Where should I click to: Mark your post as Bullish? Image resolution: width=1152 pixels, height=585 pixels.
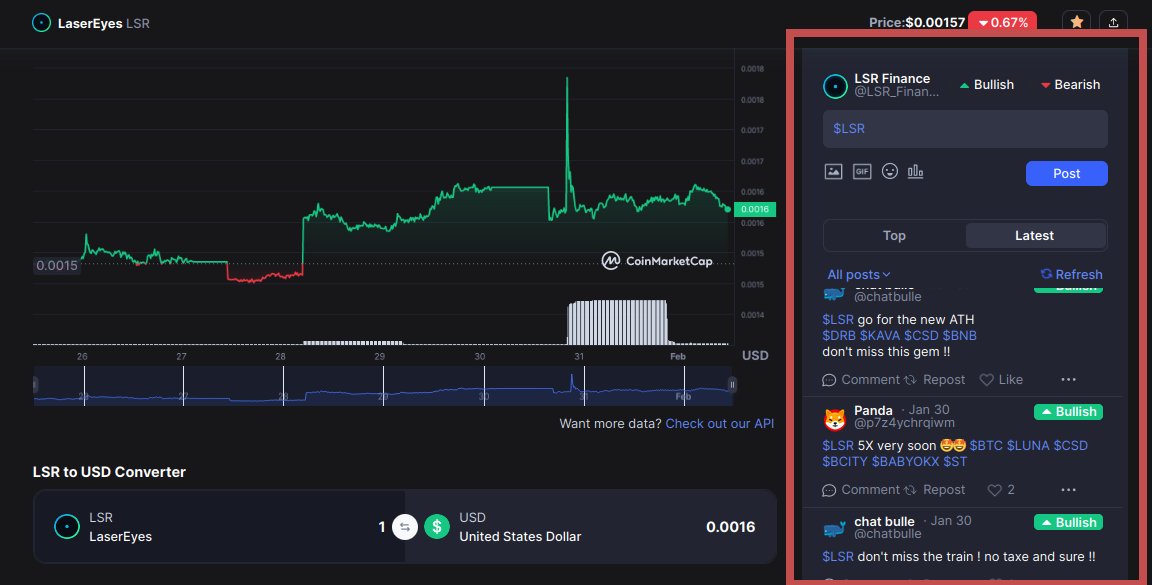click(x=987, y=85)
